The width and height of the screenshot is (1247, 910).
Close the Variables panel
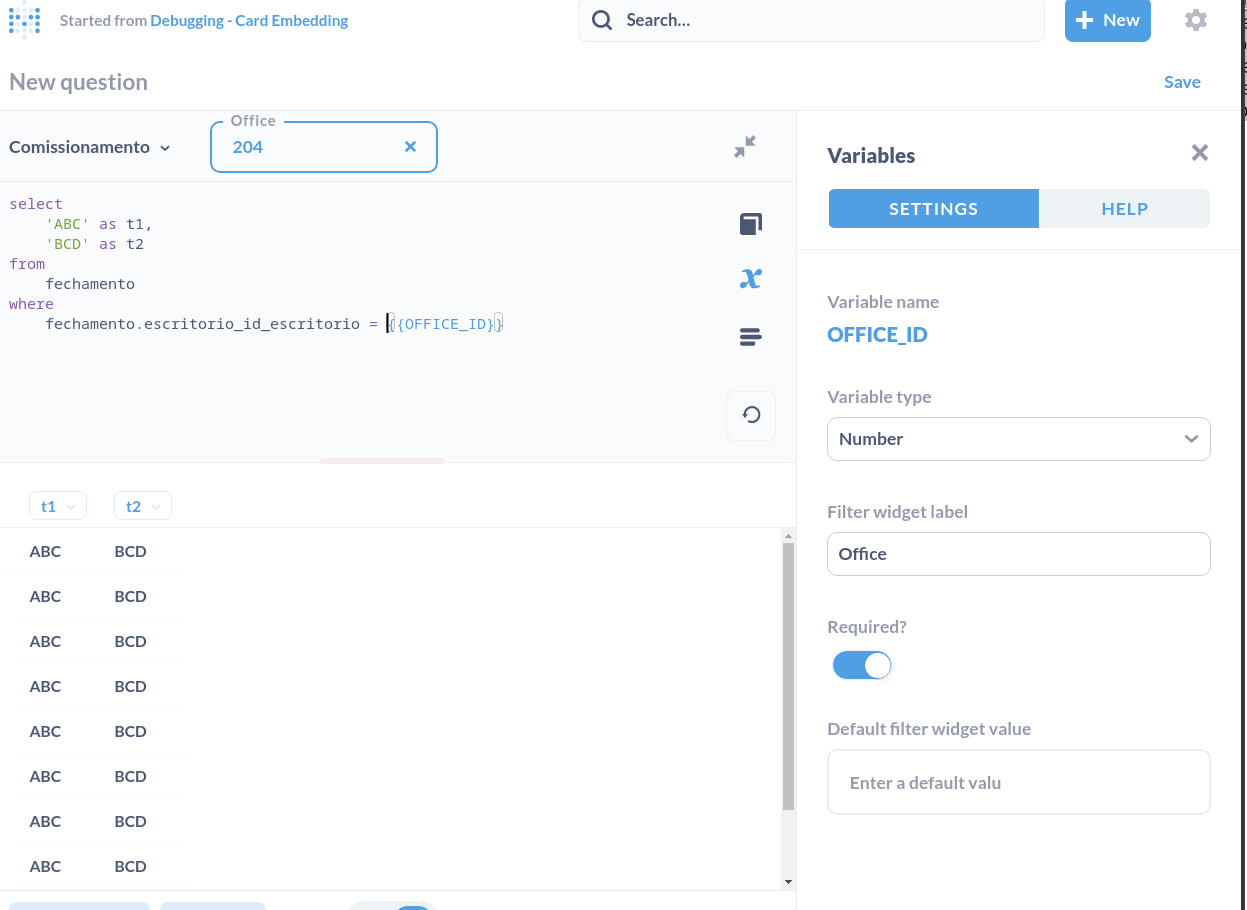point(1199,153)
